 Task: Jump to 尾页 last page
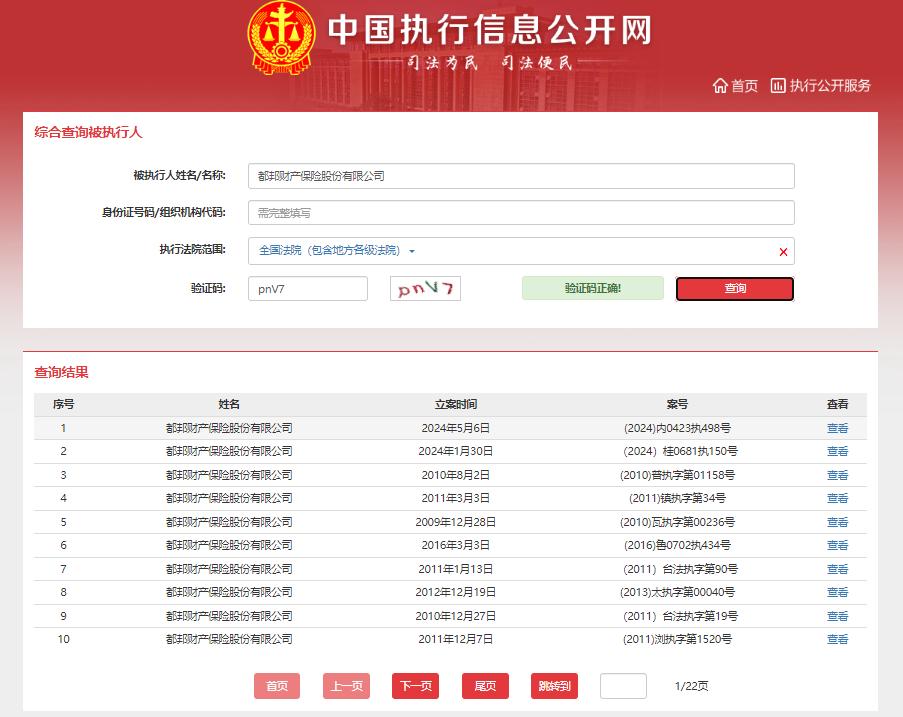(x=485, y=686)
